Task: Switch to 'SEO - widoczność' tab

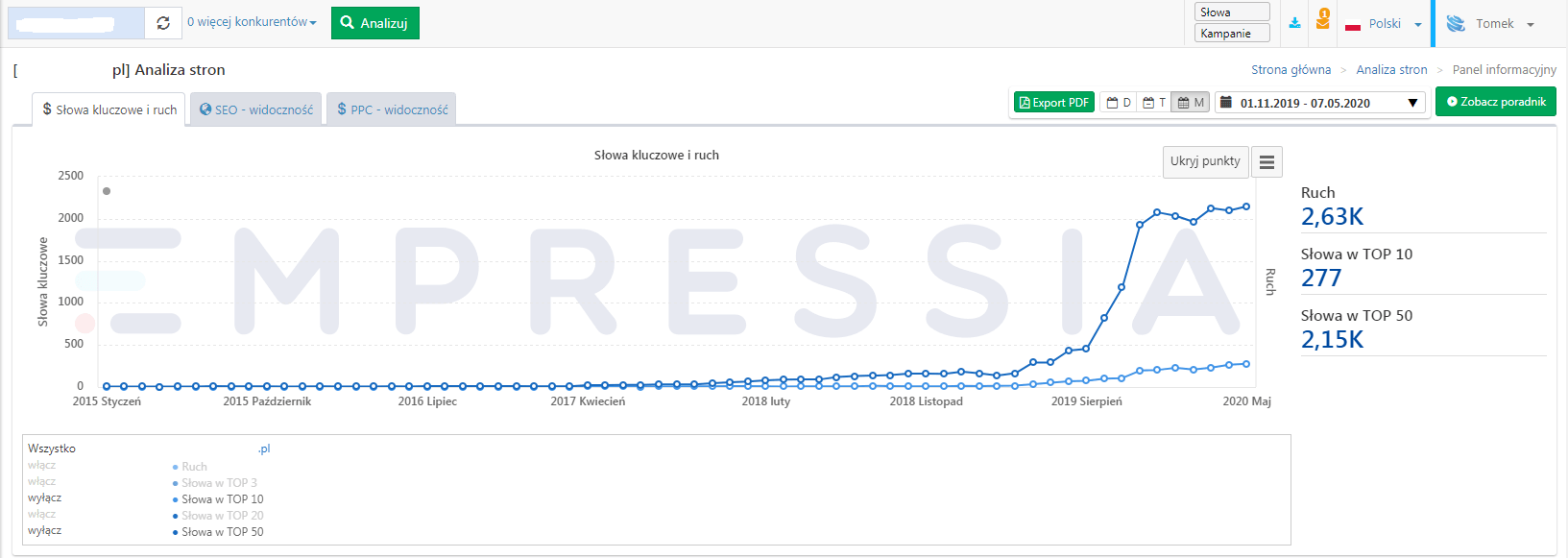Action: tap(256, 109)
